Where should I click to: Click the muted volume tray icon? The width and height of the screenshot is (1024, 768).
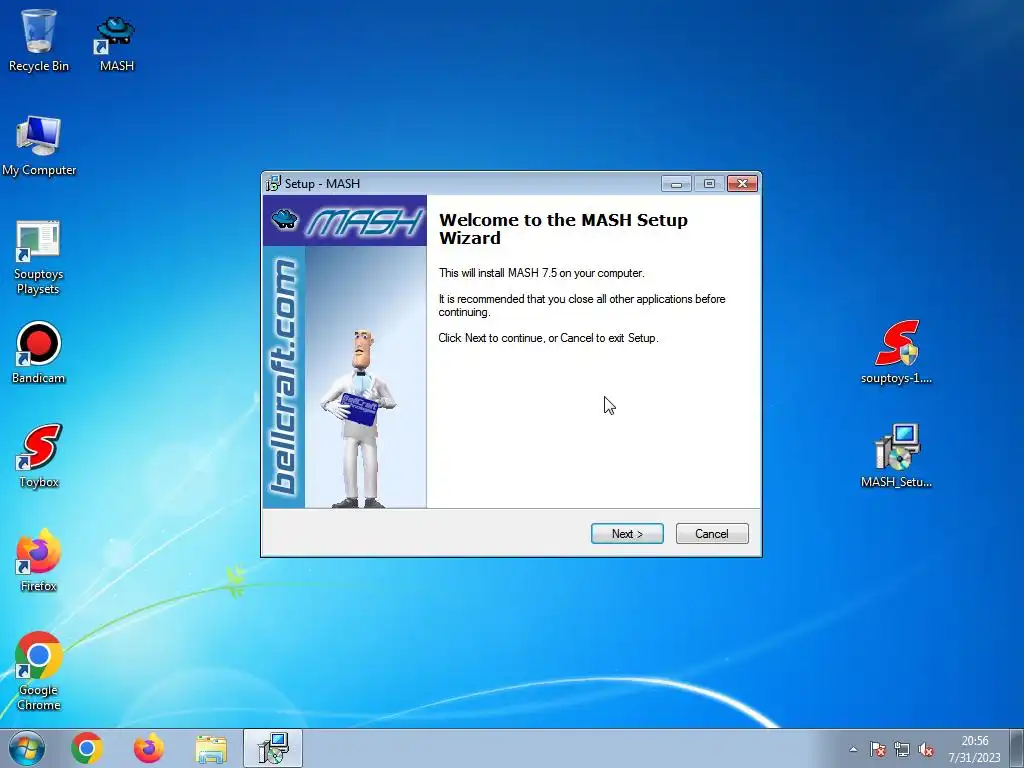point(925,749)
